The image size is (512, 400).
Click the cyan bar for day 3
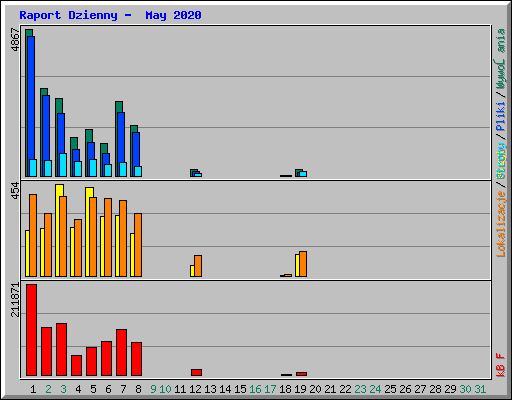[x=63, y=165]
